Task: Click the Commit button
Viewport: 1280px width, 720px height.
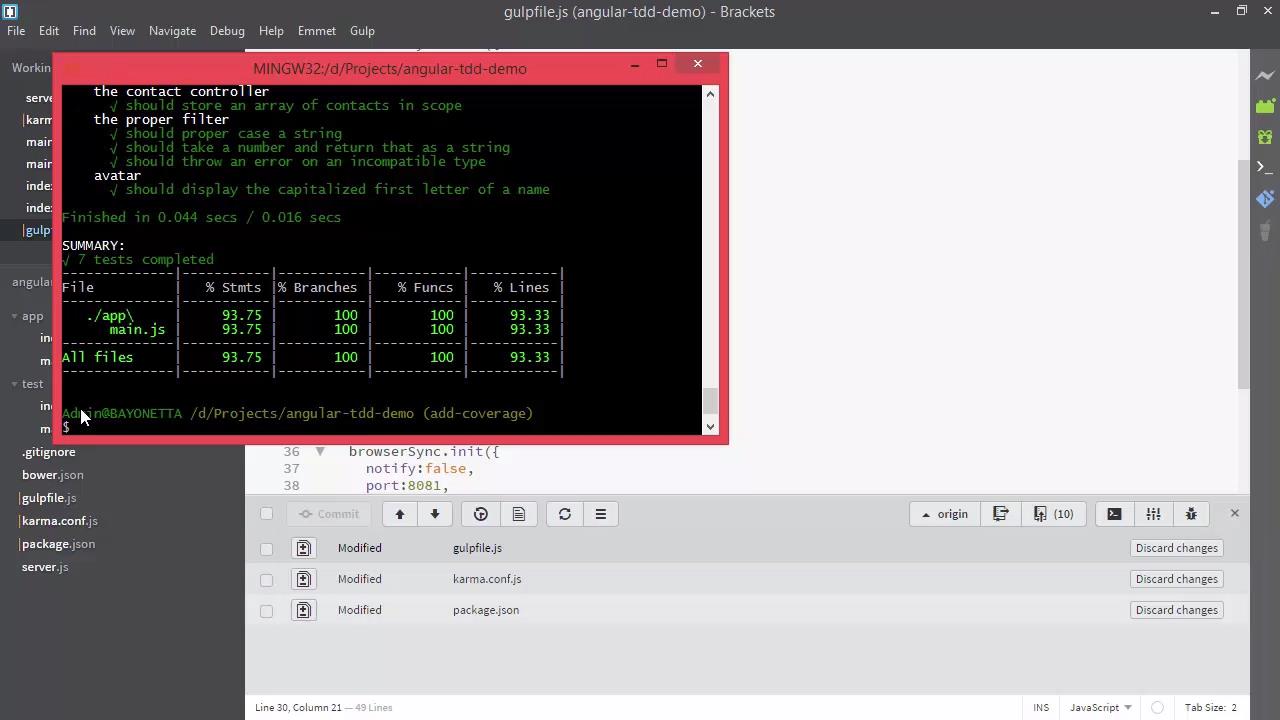Action: pyautogui.click(x=329, y=514)
